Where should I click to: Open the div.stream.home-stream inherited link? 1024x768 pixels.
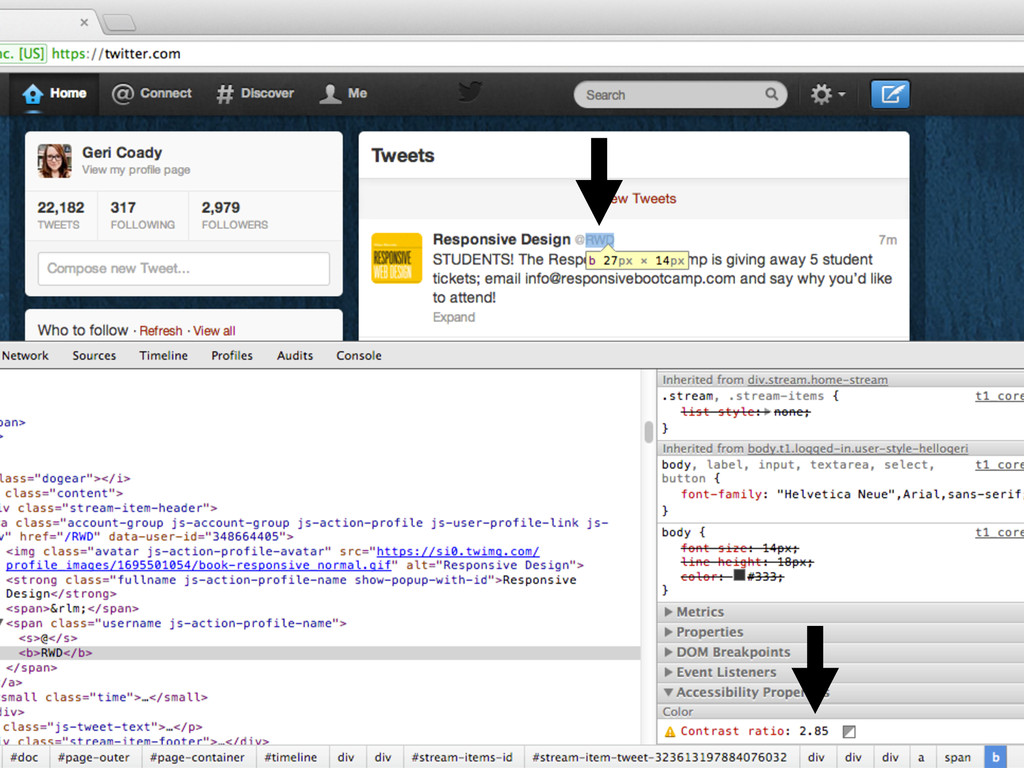tap(817, 380)
